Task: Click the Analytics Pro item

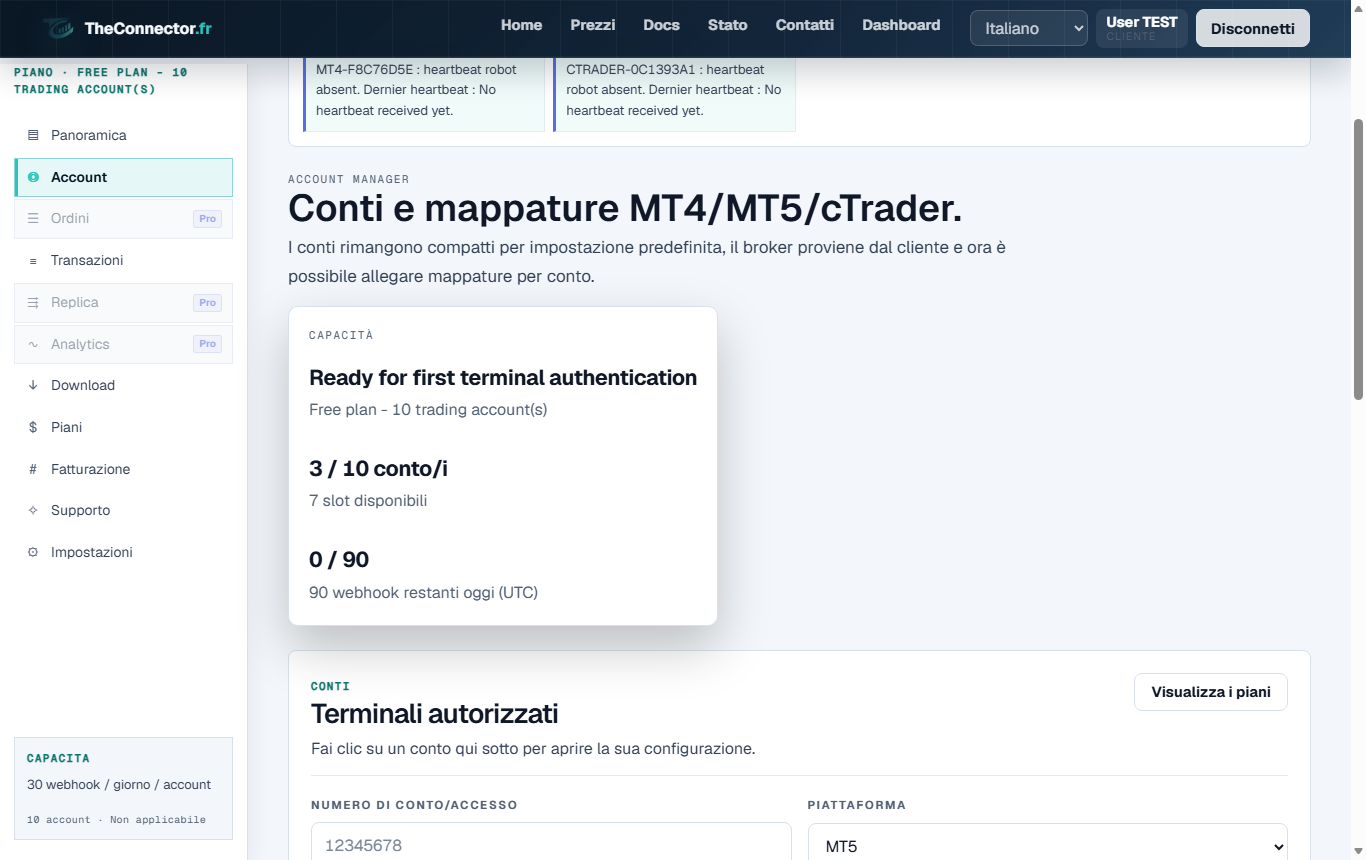Action: click(123, 344)
